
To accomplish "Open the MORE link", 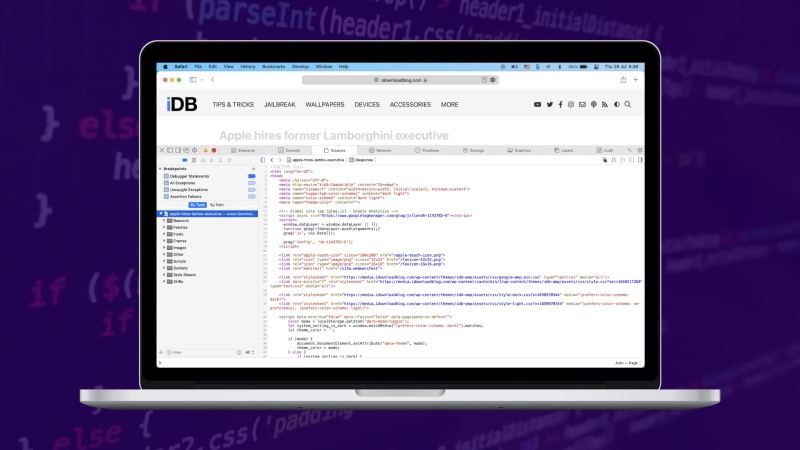I will coord(449,105).
